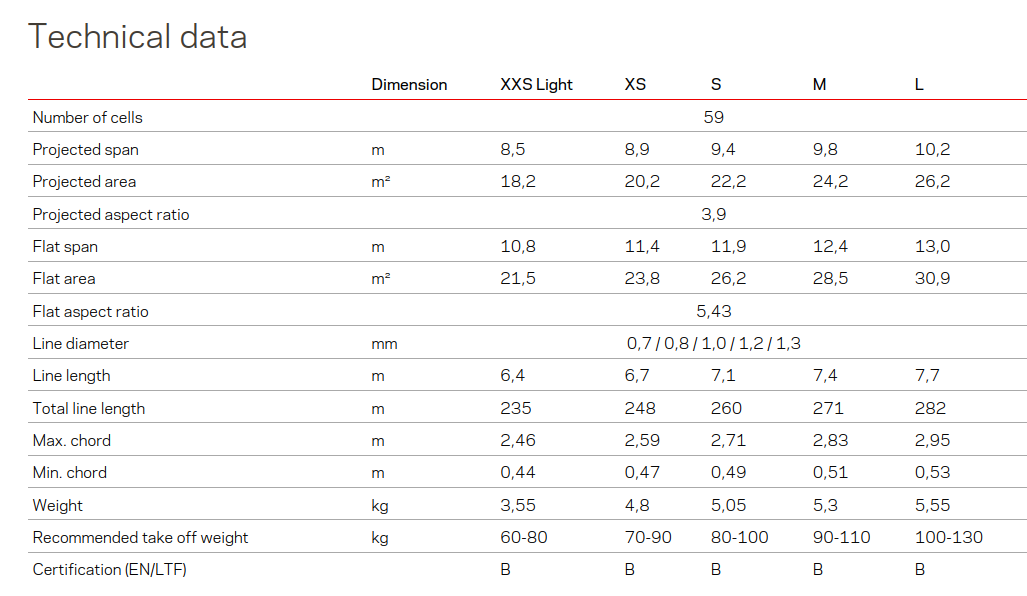The width and height of the screenshot is (1027, 596).
Task: Click the XS size column header
Action: 635,85
